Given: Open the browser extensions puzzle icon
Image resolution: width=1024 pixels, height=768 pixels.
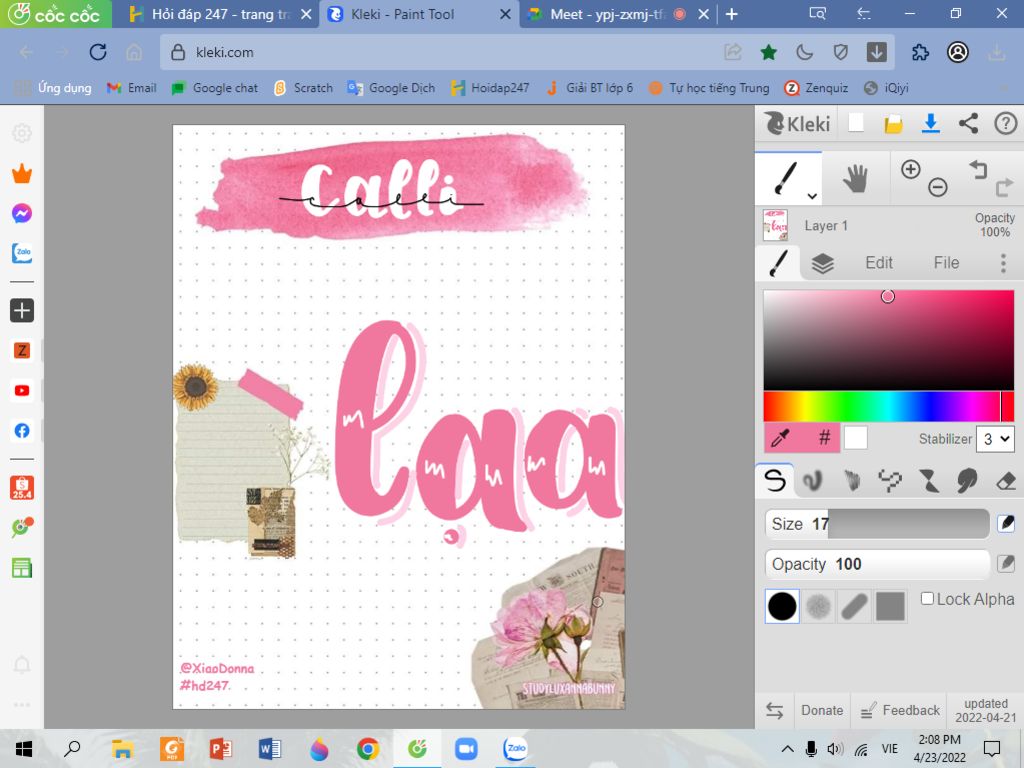Looking at the screenshot, I should coord(920,52).
